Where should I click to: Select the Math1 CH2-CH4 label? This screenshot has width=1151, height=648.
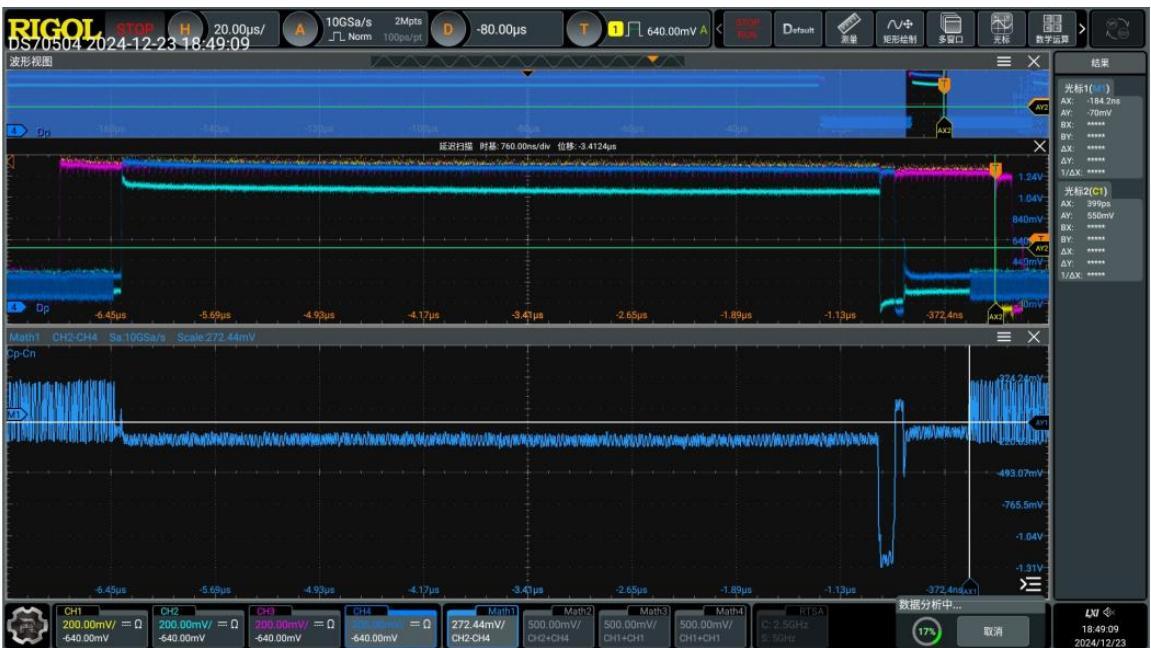coord(482,625)
